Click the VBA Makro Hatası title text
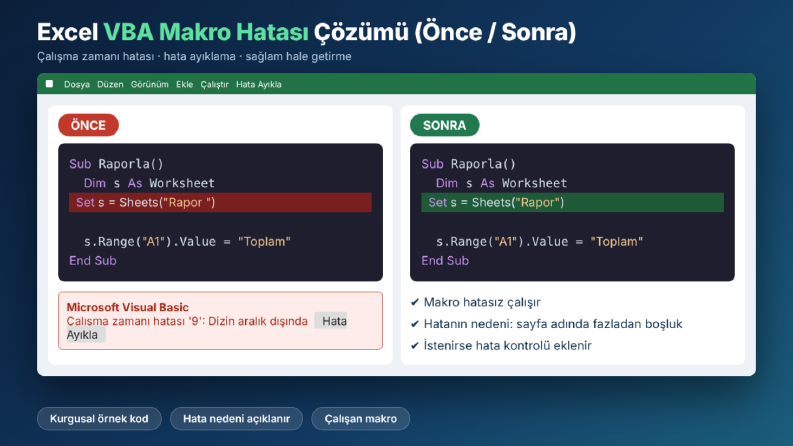This screenshot has width=793, height=446. [x=206, y=32]
